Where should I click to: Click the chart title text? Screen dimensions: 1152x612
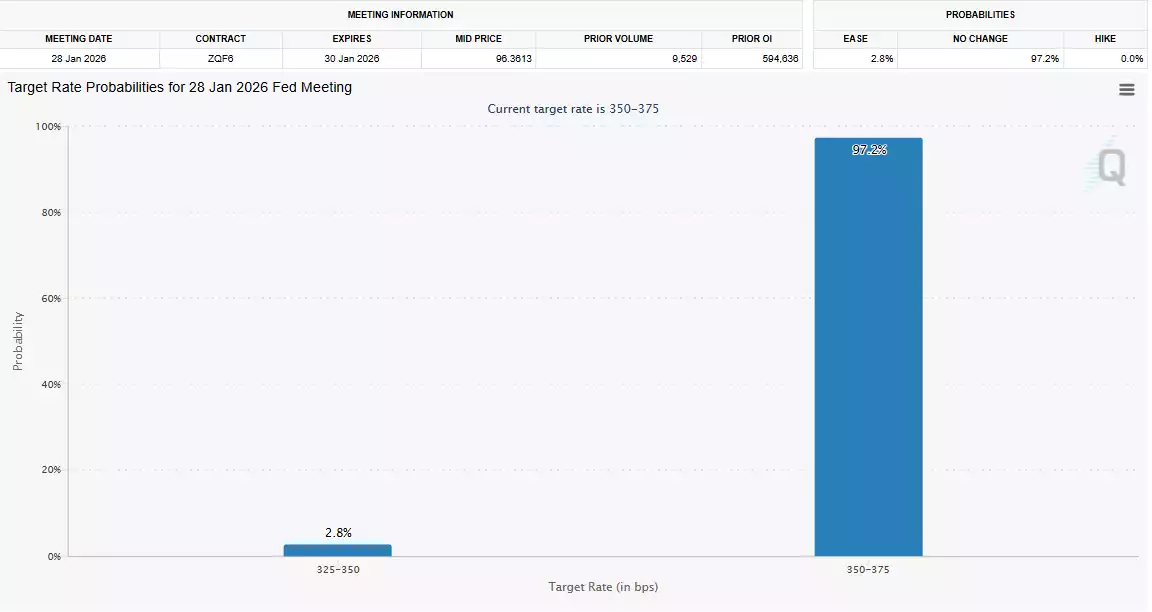click(x=178, y=87)
